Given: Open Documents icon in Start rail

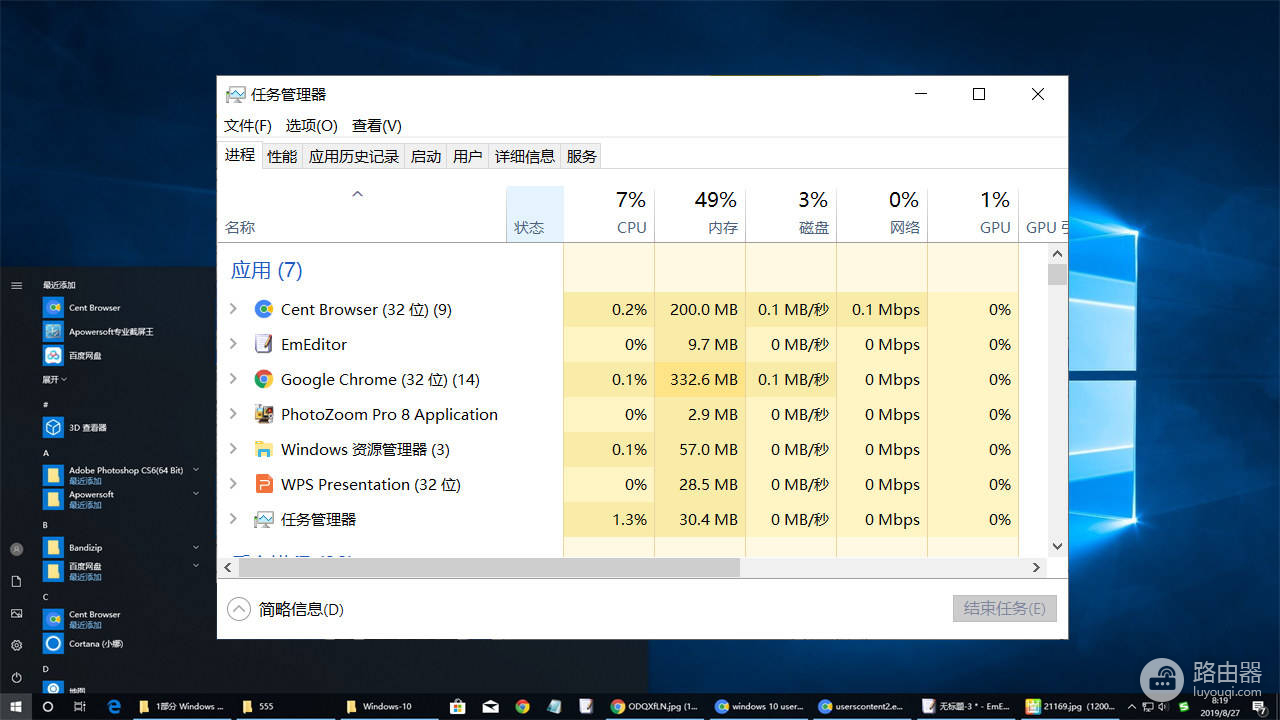Looking at the screenshot, I should pos(16,581).
